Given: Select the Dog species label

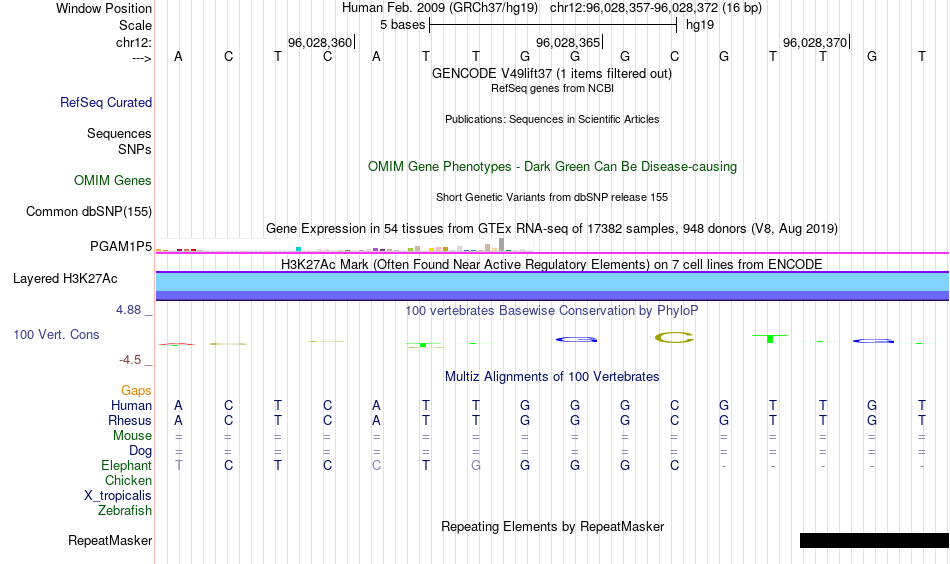Looking at the screenshot, I should pos(140,451).
